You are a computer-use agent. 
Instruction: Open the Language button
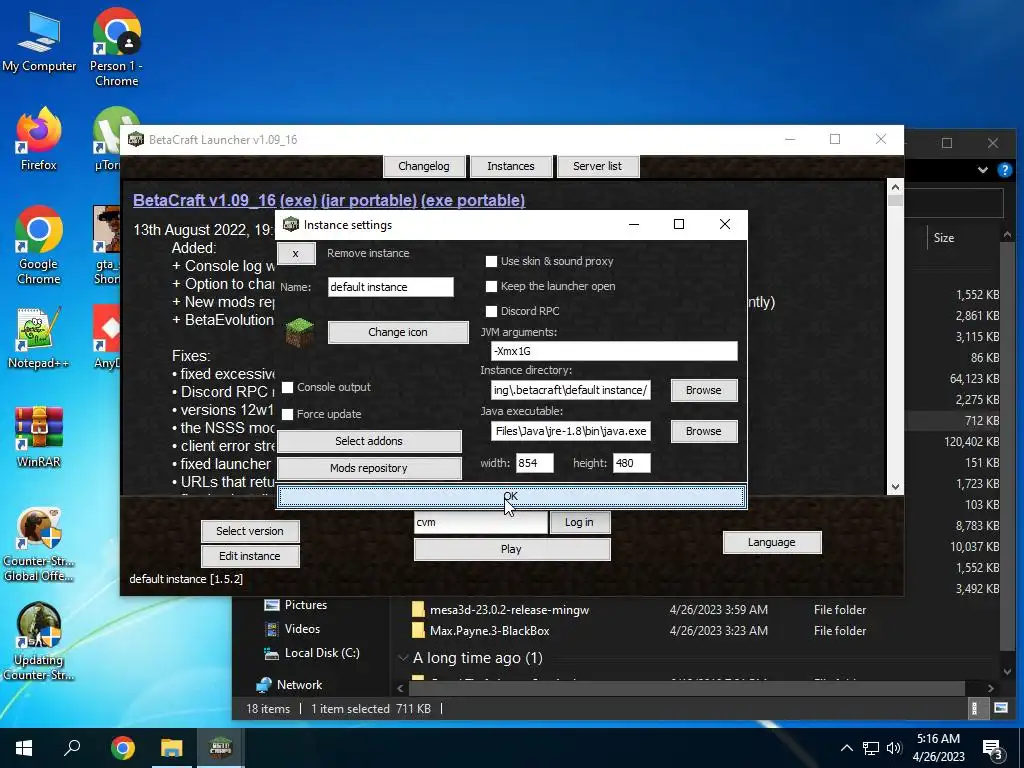[771, 542]
